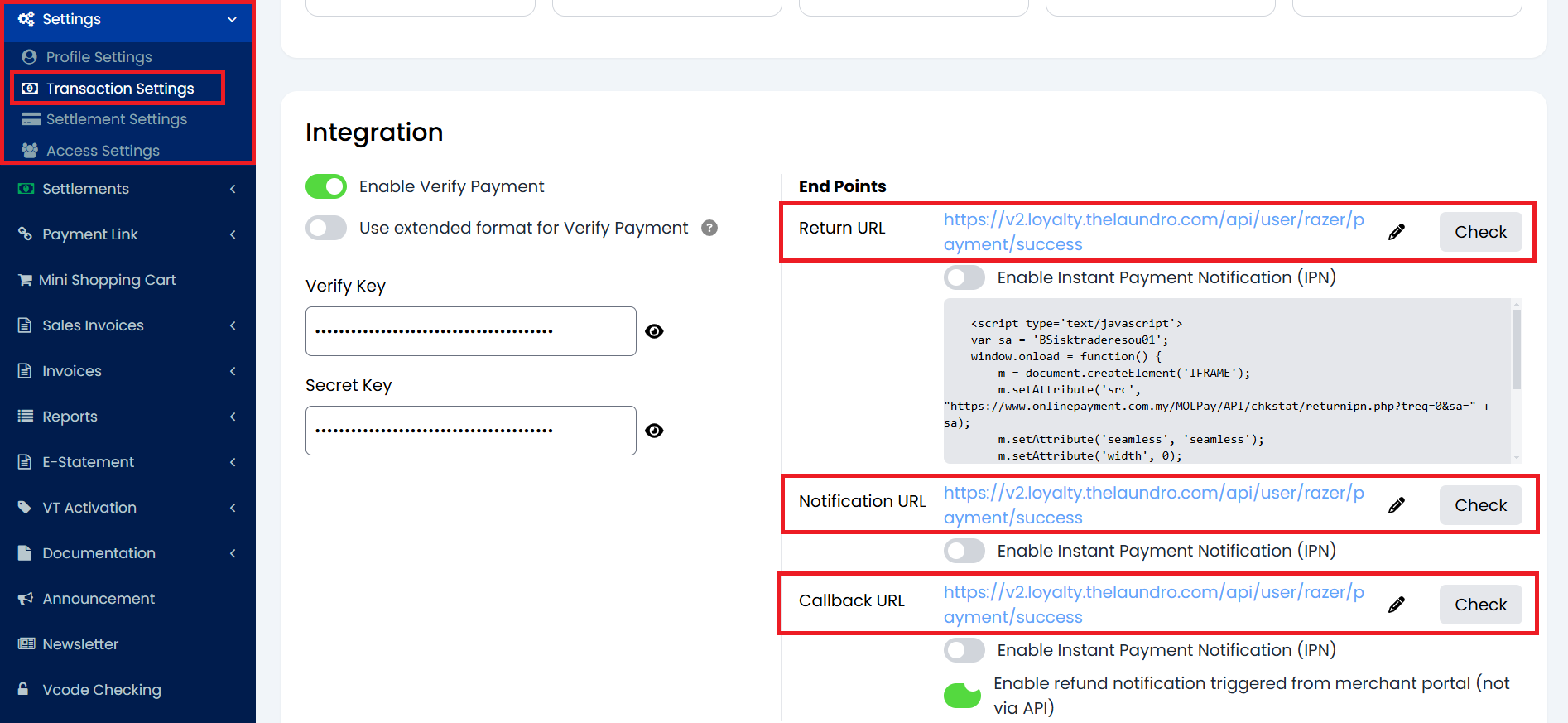Screen dimensions: 1568x723
Task: Click the Mini Shopping Cart icon
Action: pyautogui.click(x=26, y=280)
